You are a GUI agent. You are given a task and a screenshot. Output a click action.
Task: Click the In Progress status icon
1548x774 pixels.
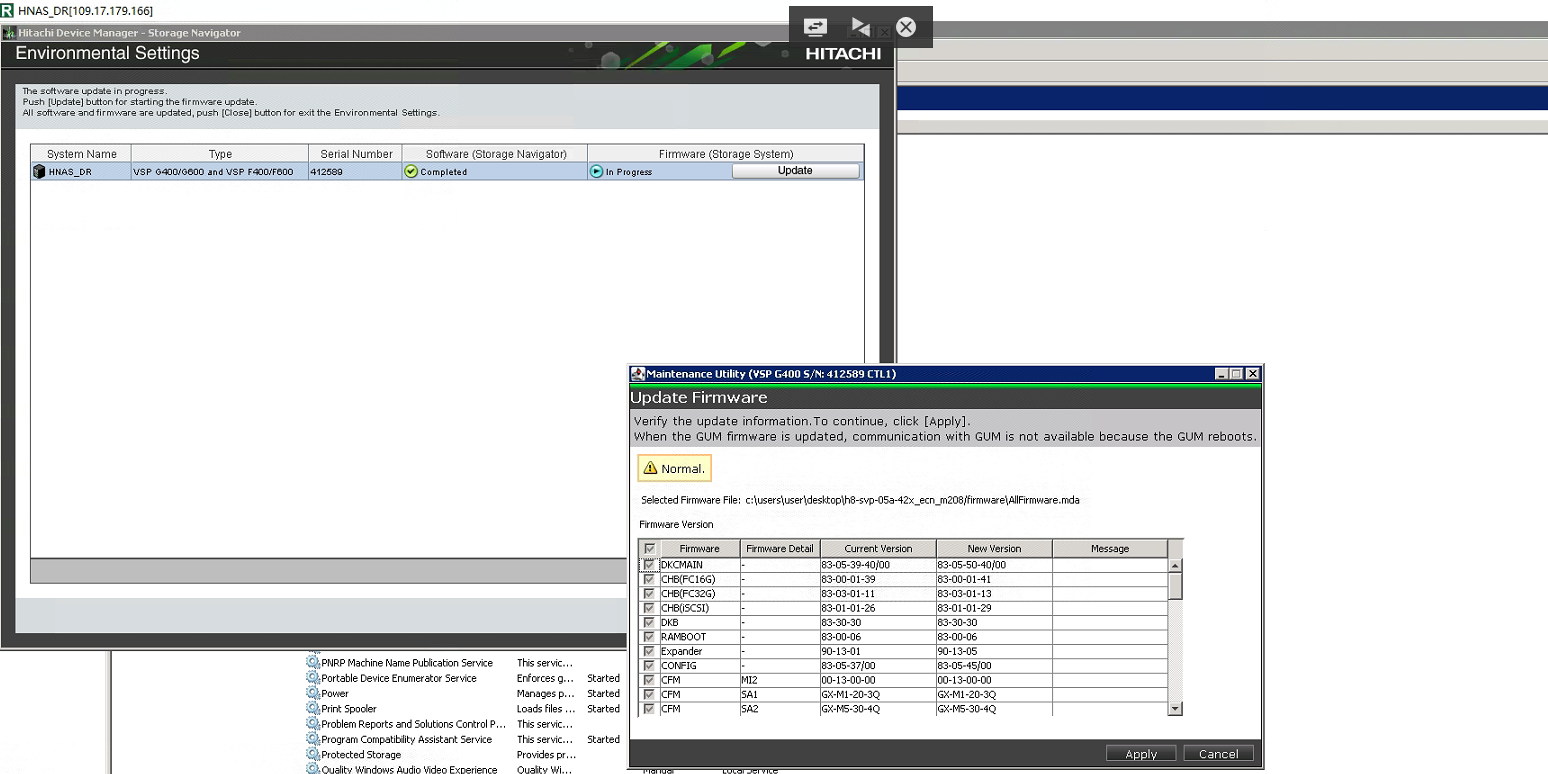click(596, 171)
